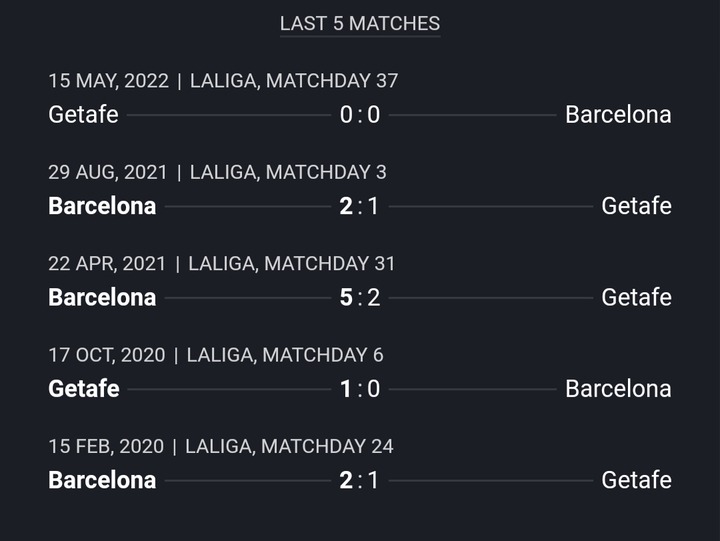Select the 15 May 2022 match date
Viewport: 720px width, 541px height.
click(109, 81)
